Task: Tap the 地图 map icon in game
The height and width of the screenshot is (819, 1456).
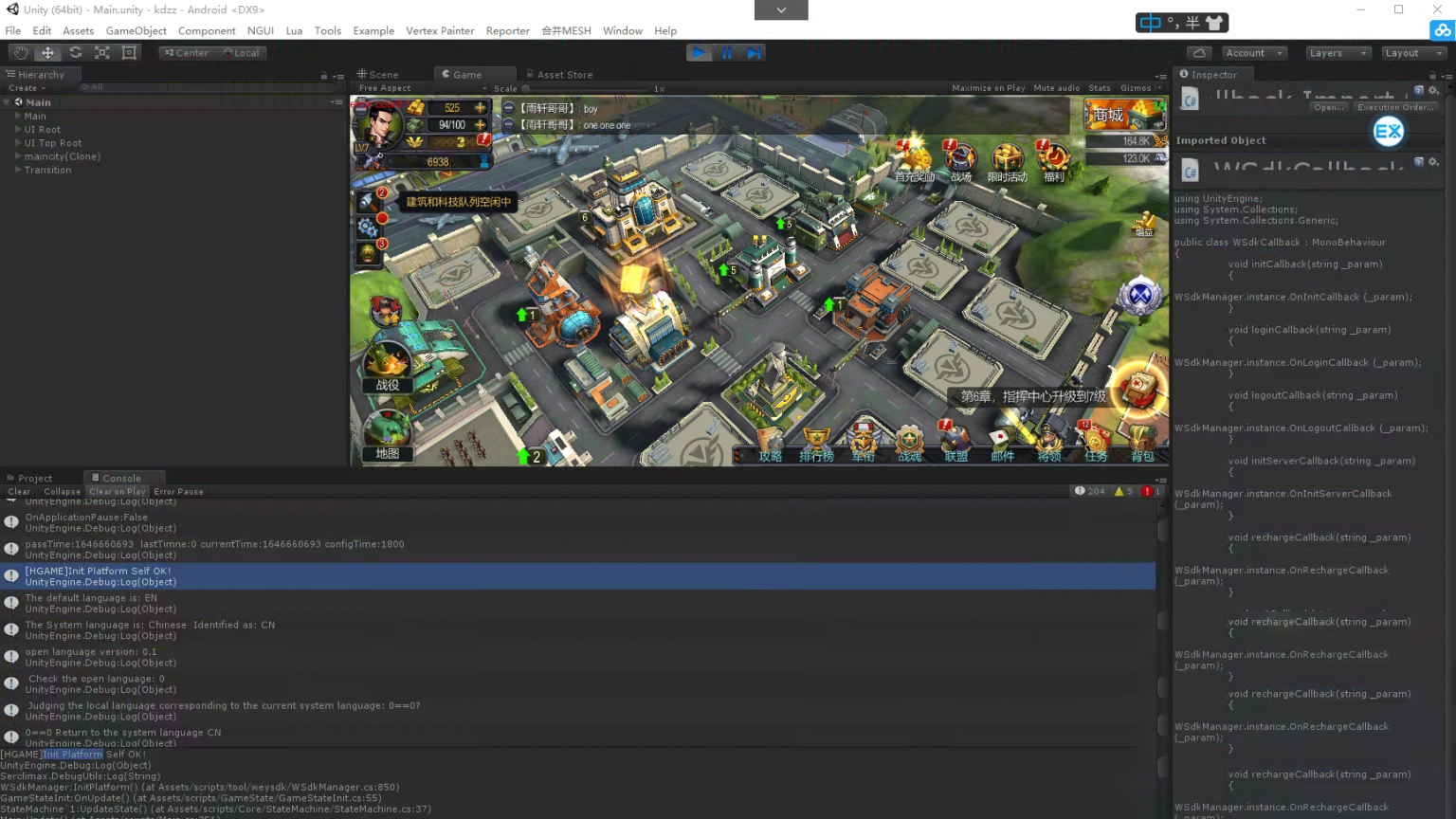Action: 387,437
